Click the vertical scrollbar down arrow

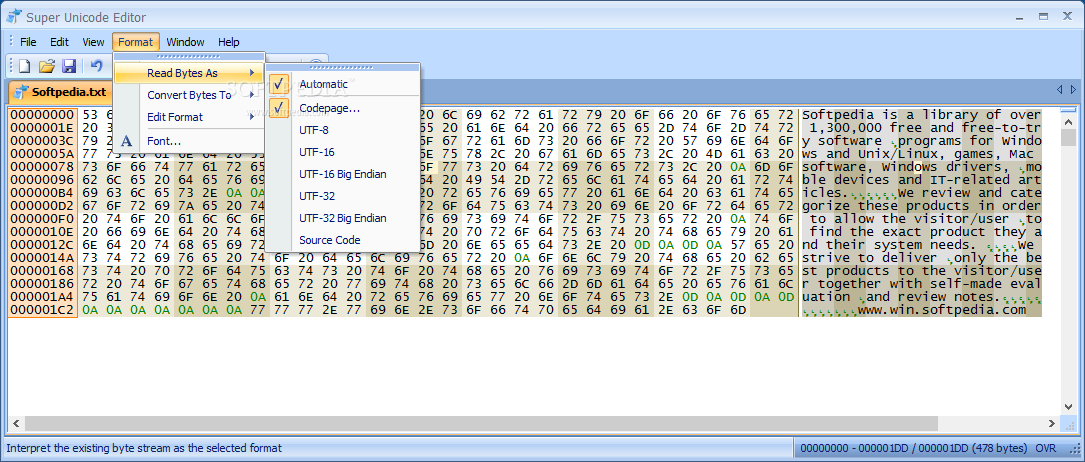click(x=1069, y=407)
